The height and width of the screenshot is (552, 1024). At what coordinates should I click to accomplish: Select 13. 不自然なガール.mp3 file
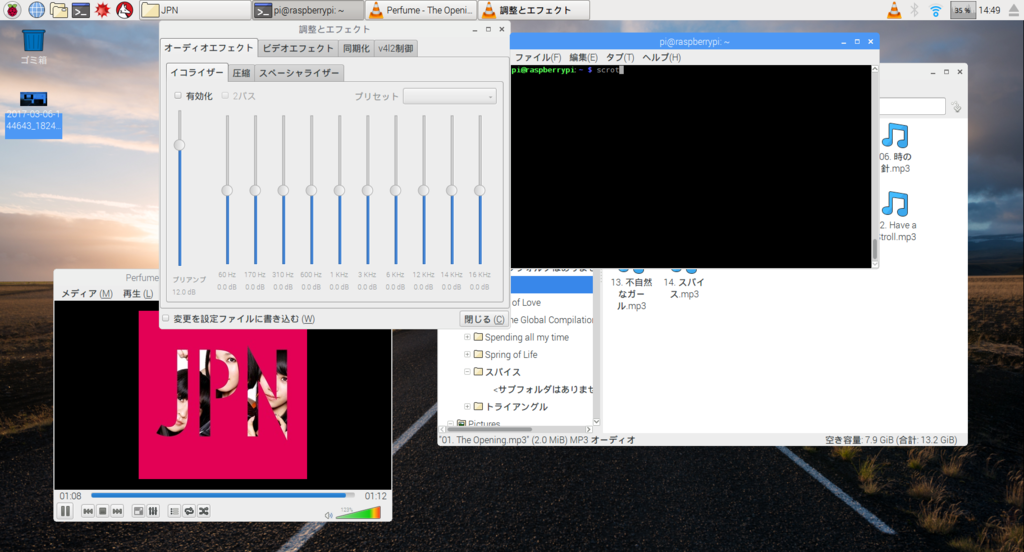tap(632, 288)
